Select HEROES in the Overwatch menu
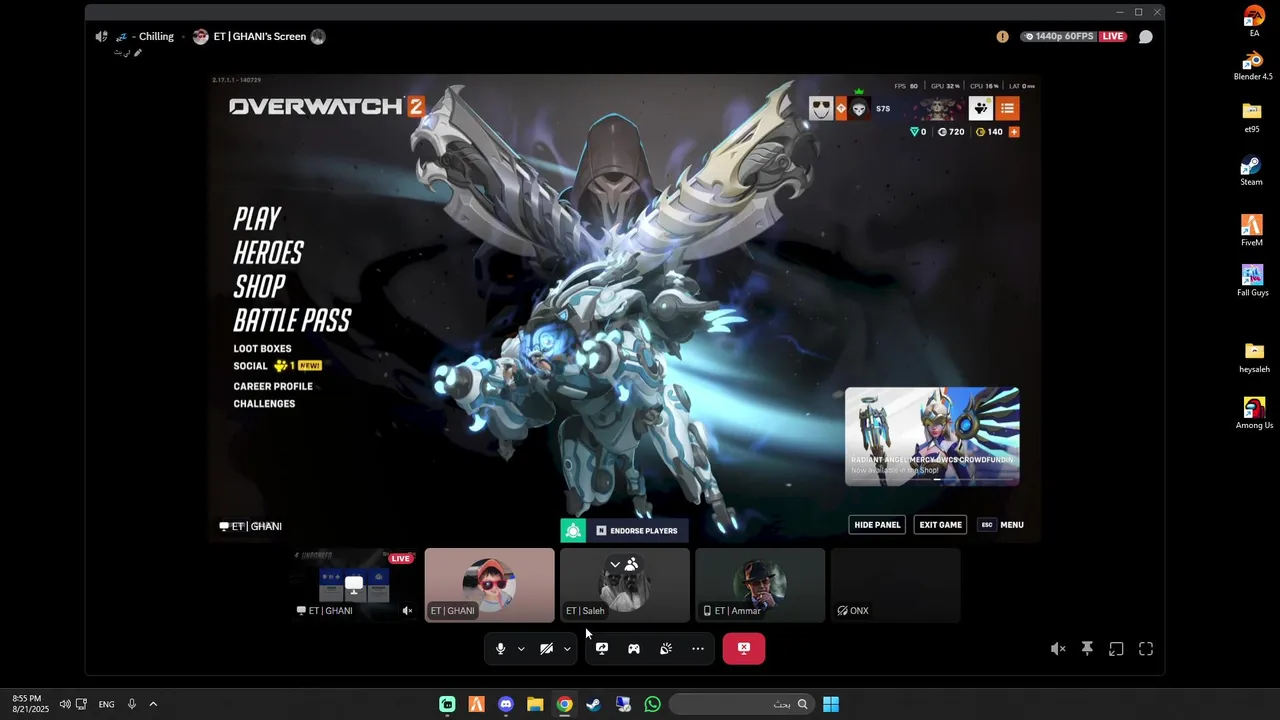The width and height of the screenshot is (1280, 720). coord(268,253)
